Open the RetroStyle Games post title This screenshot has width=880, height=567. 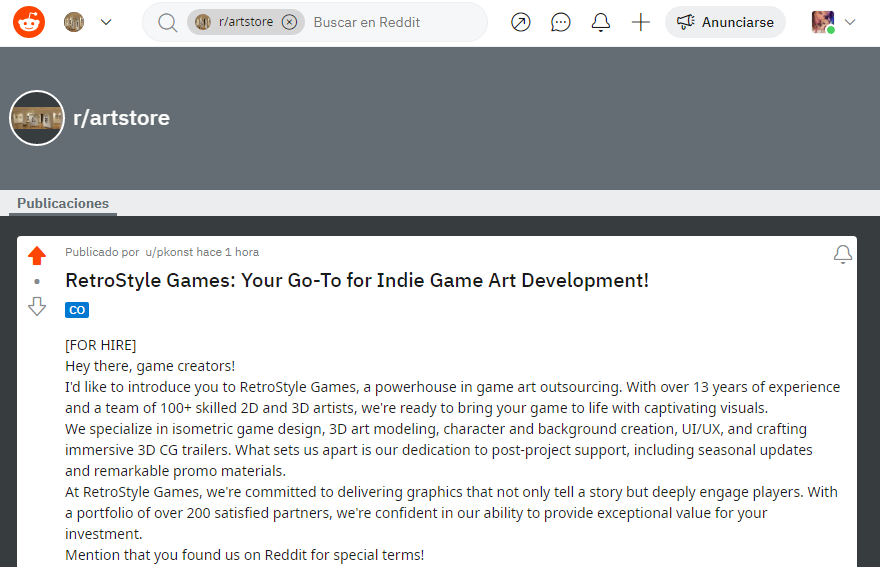(x=357, y=280)
